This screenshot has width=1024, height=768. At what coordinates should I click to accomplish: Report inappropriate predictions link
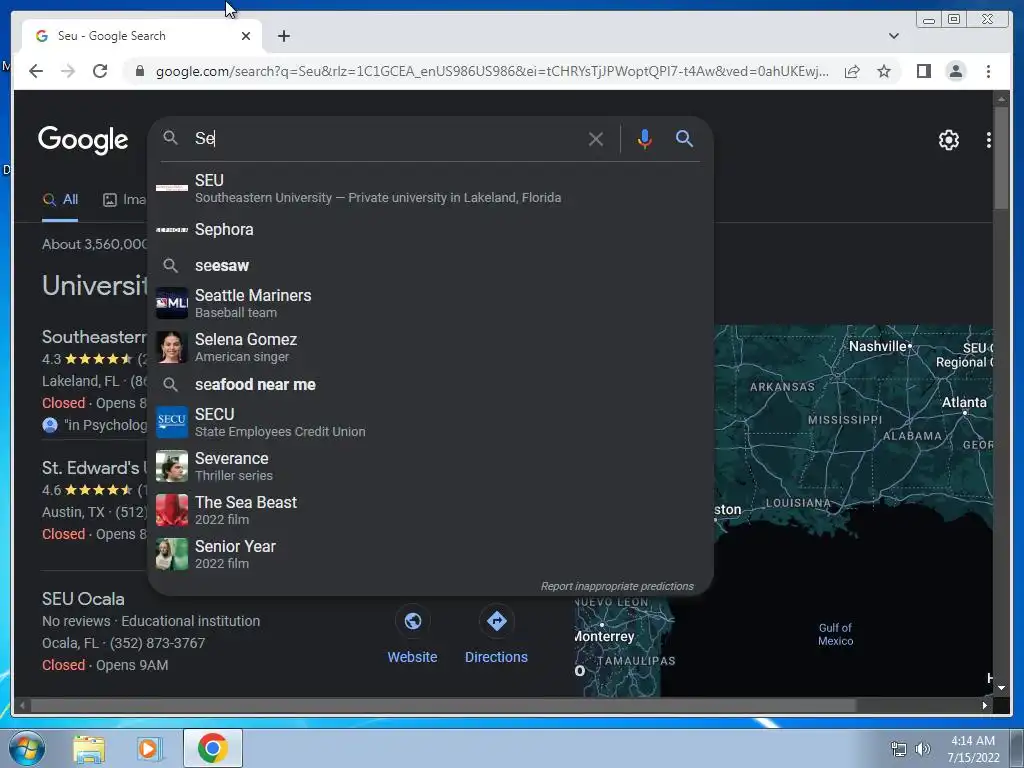(617, 586)
